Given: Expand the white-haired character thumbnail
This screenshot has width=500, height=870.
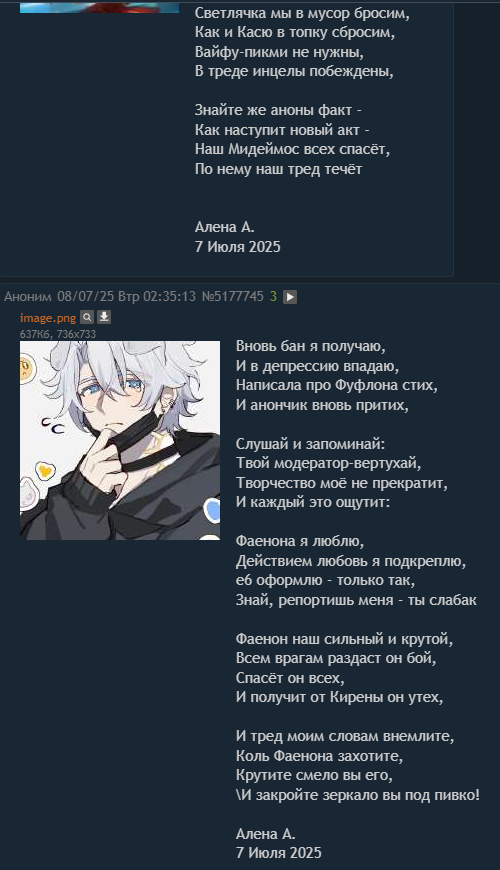Looking at the screenshot, I should tap(120, 440).
